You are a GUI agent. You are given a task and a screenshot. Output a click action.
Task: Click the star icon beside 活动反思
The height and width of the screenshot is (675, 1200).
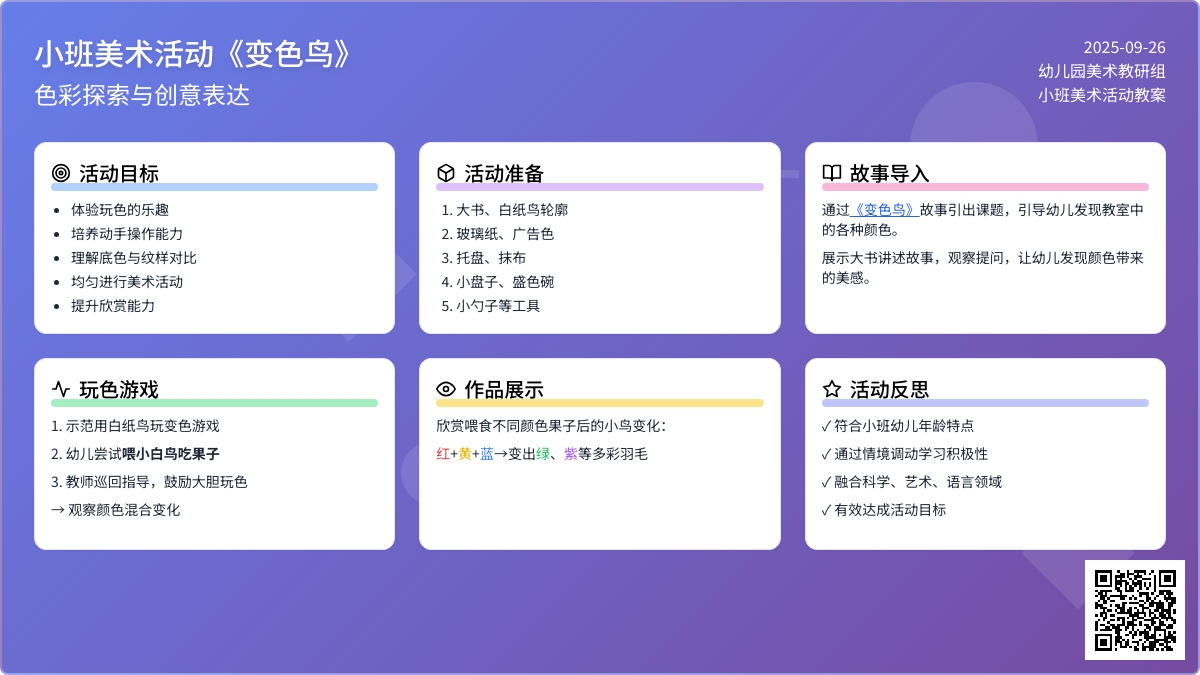click(x=831, y=389)
